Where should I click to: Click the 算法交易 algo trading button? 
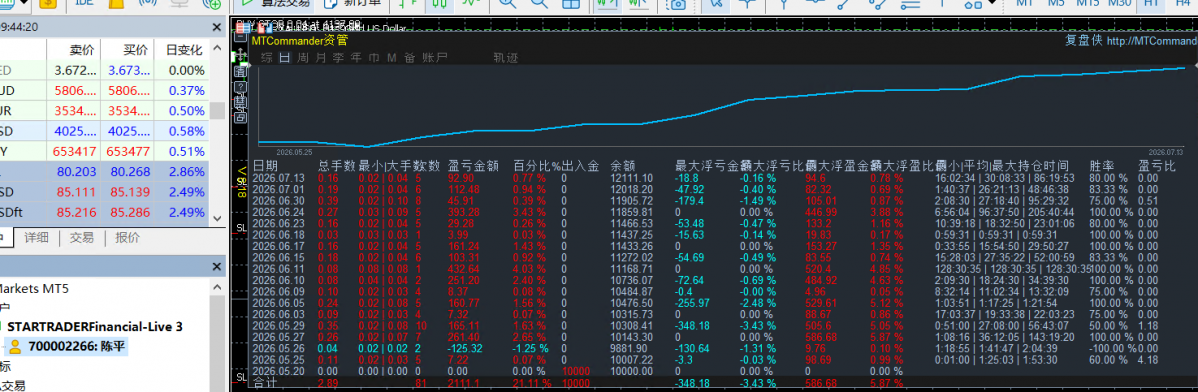click(x=273, y=4)
